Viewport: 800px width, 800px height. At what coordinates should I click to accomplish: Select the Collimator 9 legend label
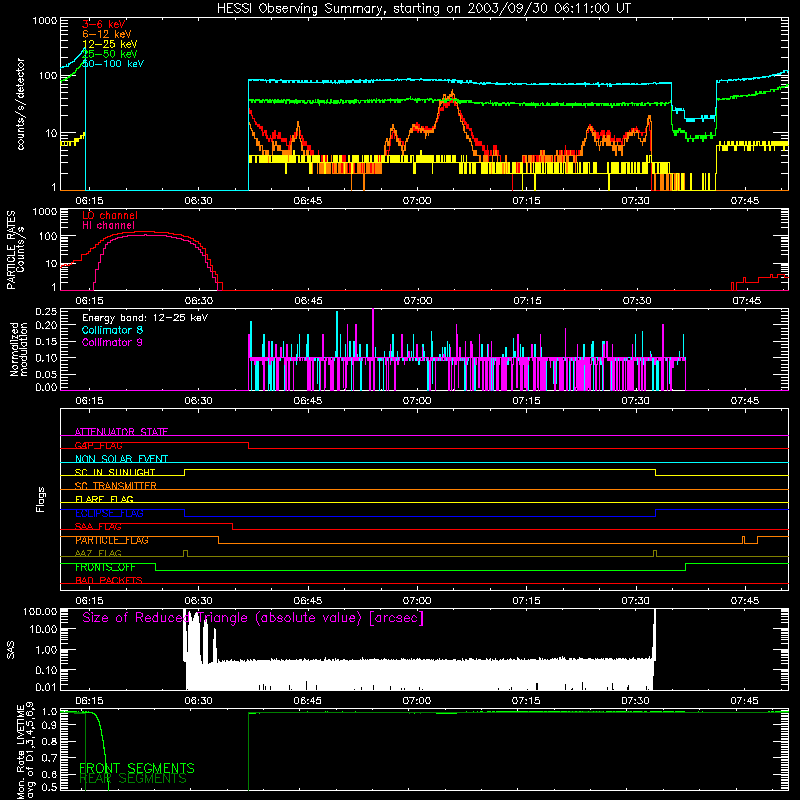tap(112, 342)
